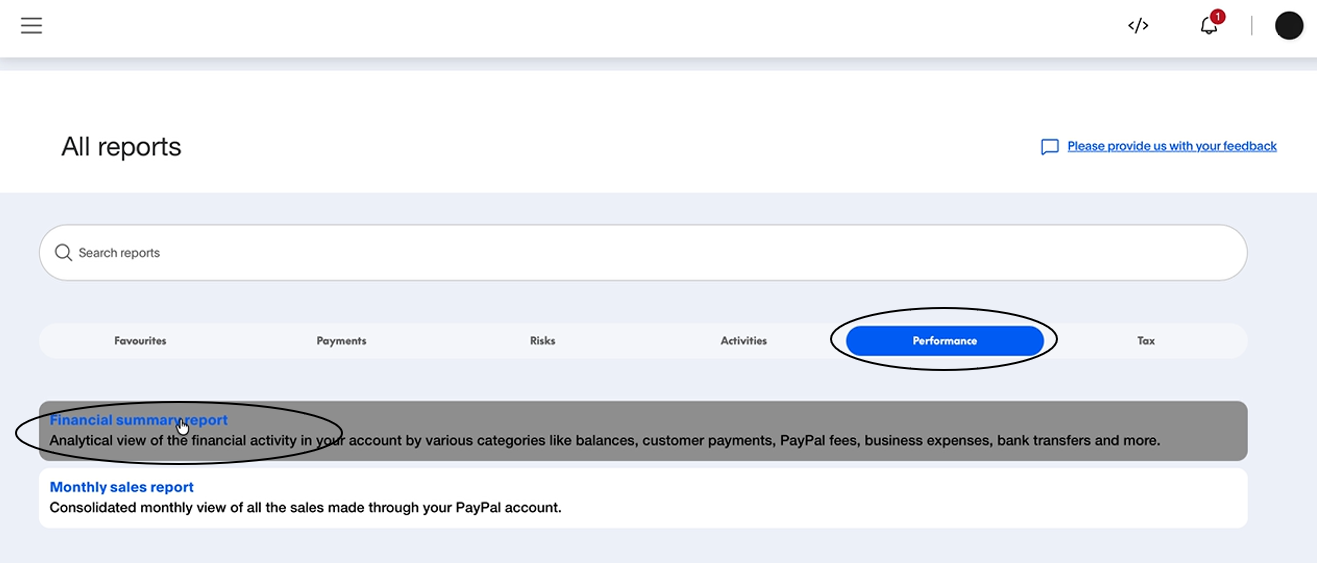Click the magnifier icon in search box
Screen dimensions: 1317x564
pos(63,253)
